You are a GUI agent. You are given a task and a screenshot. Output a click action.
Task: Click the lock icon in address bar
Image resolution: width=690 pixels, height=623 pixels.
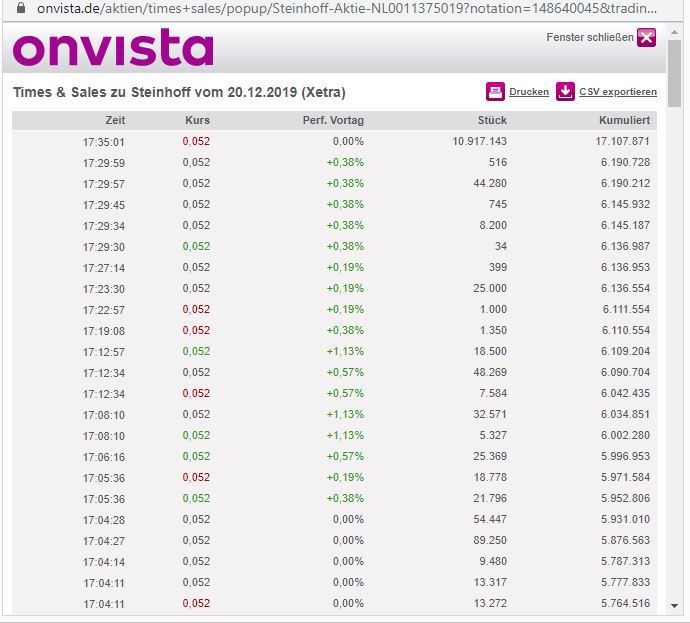tap(21, 8)
